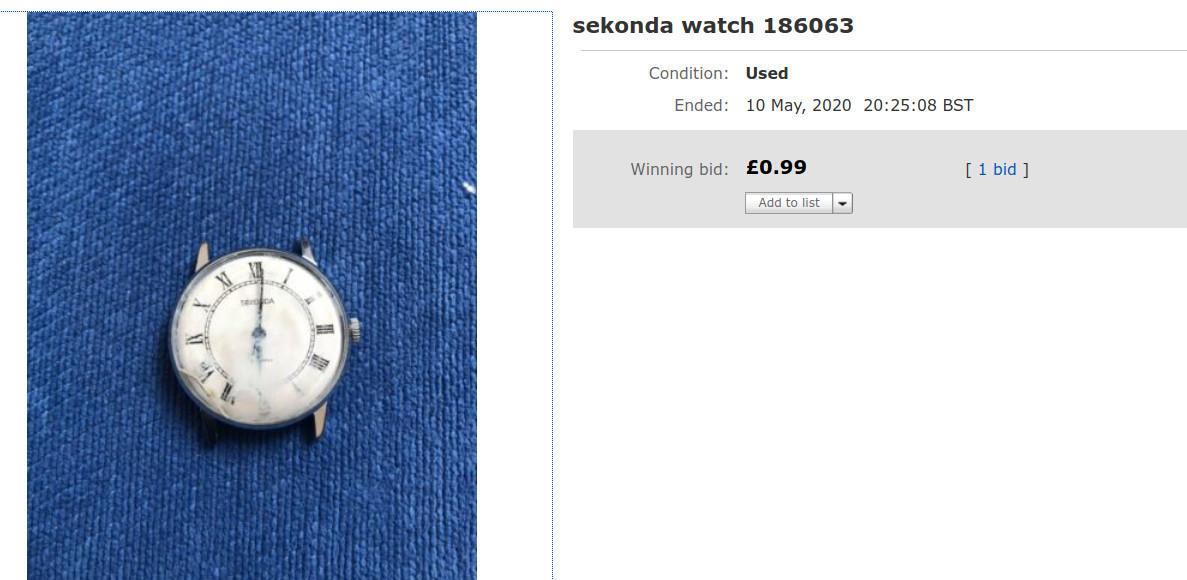The image size is (1187, 580).
Task: Click the XII numeral on watch dial
Action: tap(256, 270)
